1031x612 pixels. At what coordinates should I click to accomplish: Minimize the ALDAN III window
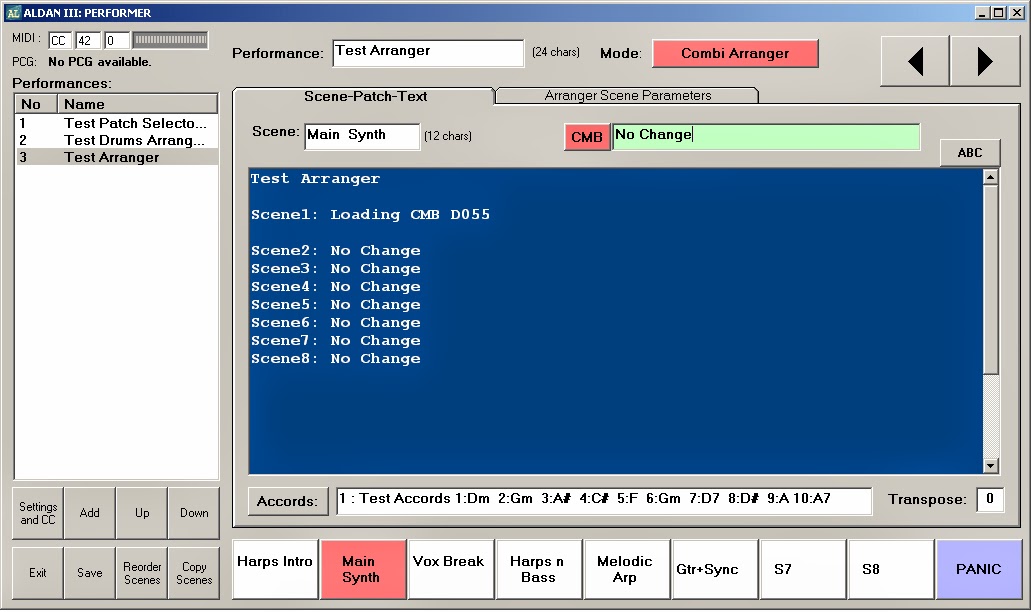pos(982,12)
